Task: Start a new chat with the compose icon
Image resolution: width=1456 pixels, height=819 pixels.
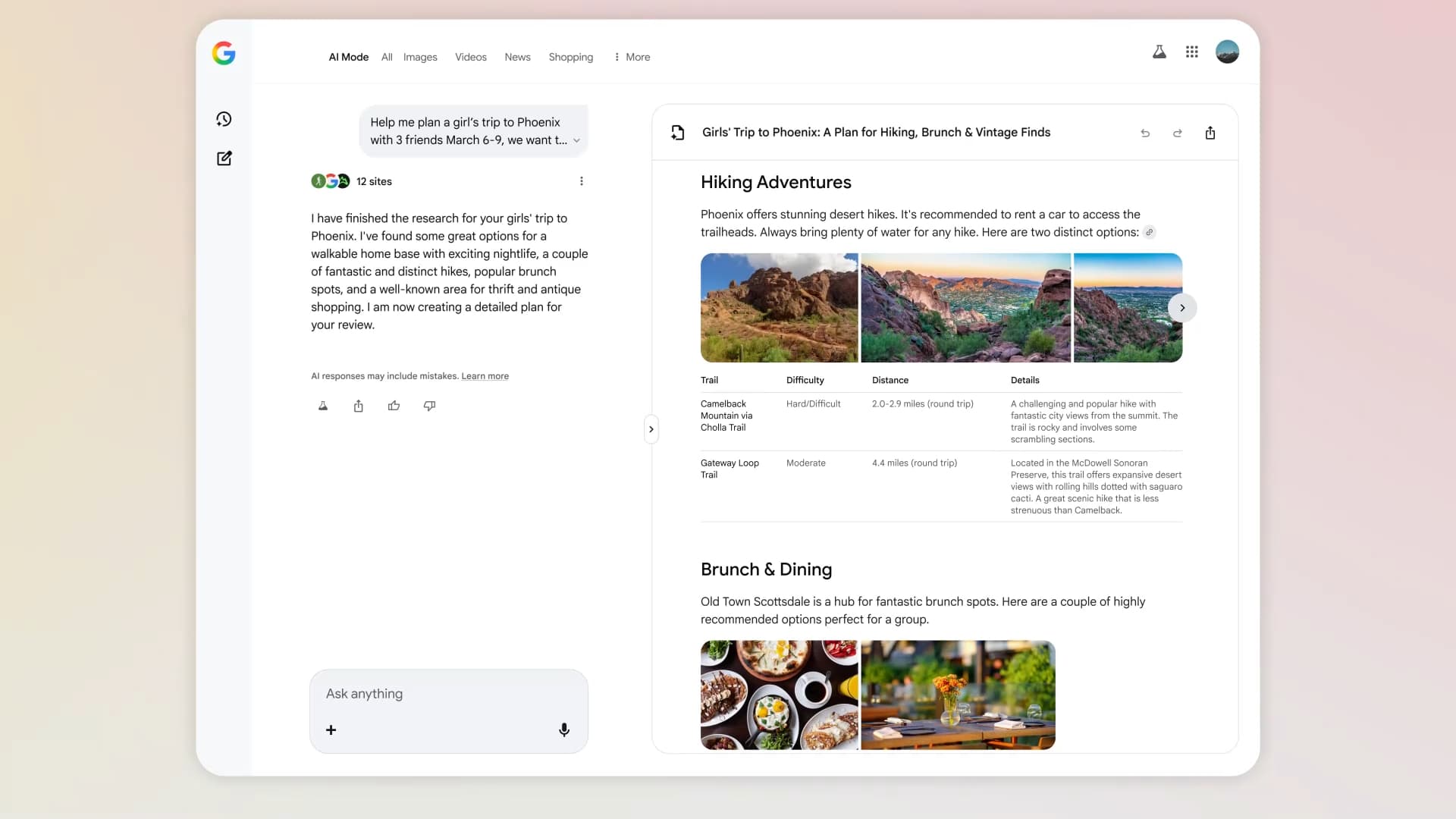Action: (224, 158)
